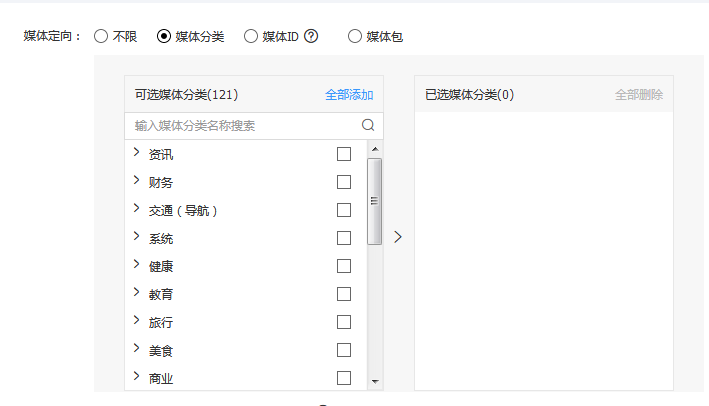
Task: Click the media category search field
Action: (245, 125)
